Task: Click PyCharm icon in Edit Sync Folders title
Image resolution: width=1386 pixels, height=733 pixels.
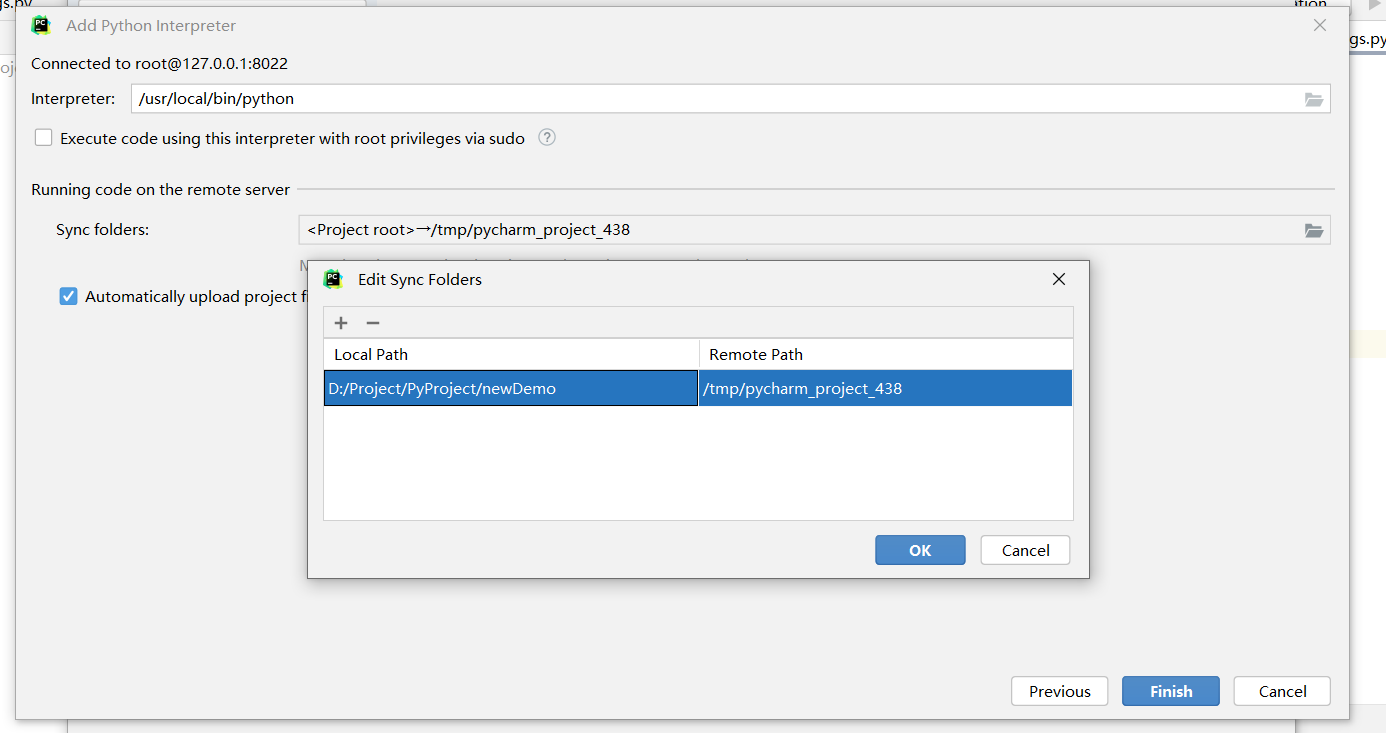Action: [x=334, y=279]
